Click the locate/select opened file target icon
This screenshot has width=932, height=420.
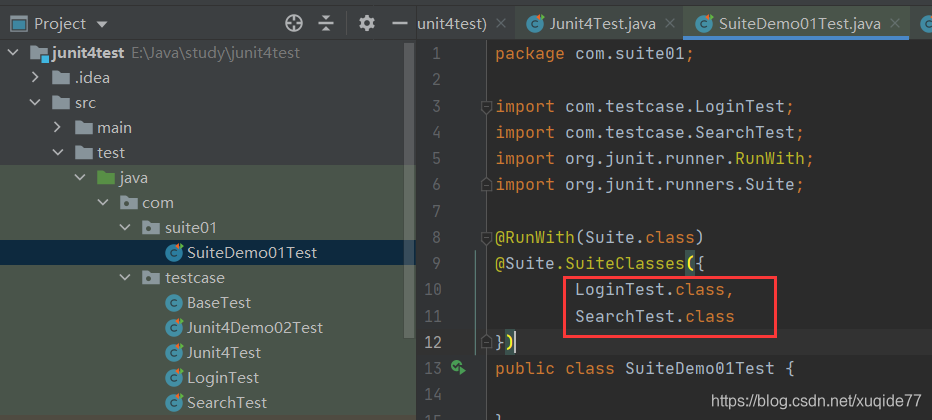point(294,24)
